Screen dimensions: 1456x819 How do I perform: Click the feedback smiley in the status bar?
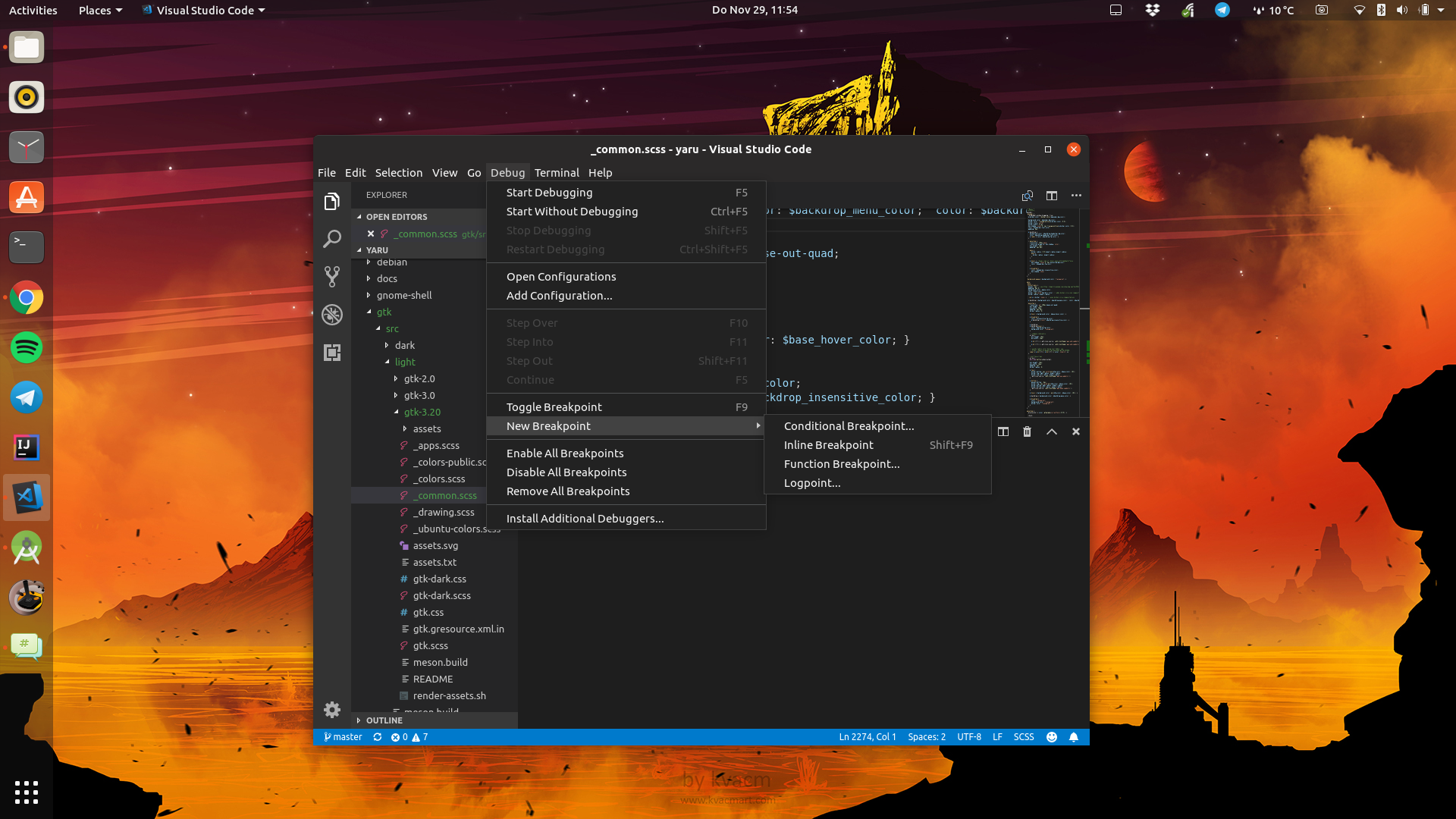point(1052,736)
